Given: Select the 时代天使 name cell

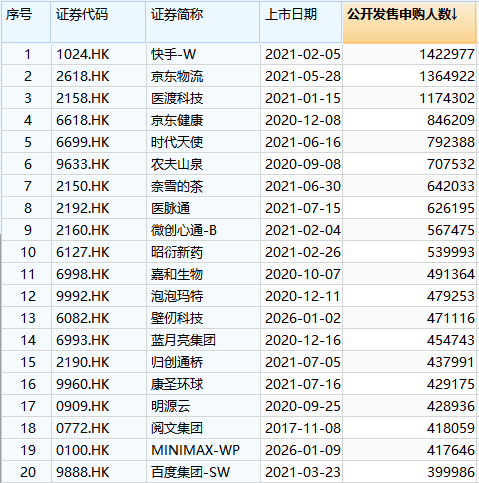Looking at the screenshot, I should [x=203, y=142].
